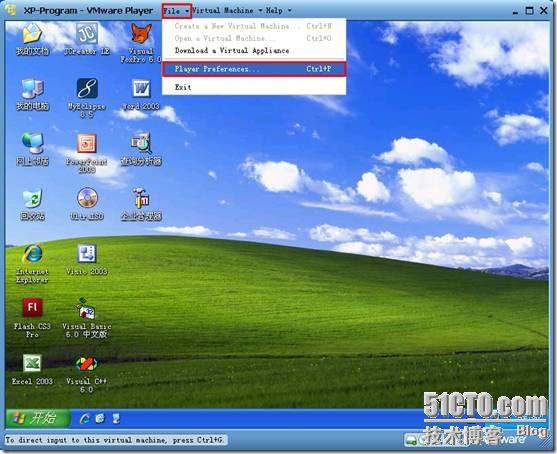Viewport: 557px width, 454px height.
Task: Click the Ctrl+G input hint in status bar
Action: coord(116,440)
